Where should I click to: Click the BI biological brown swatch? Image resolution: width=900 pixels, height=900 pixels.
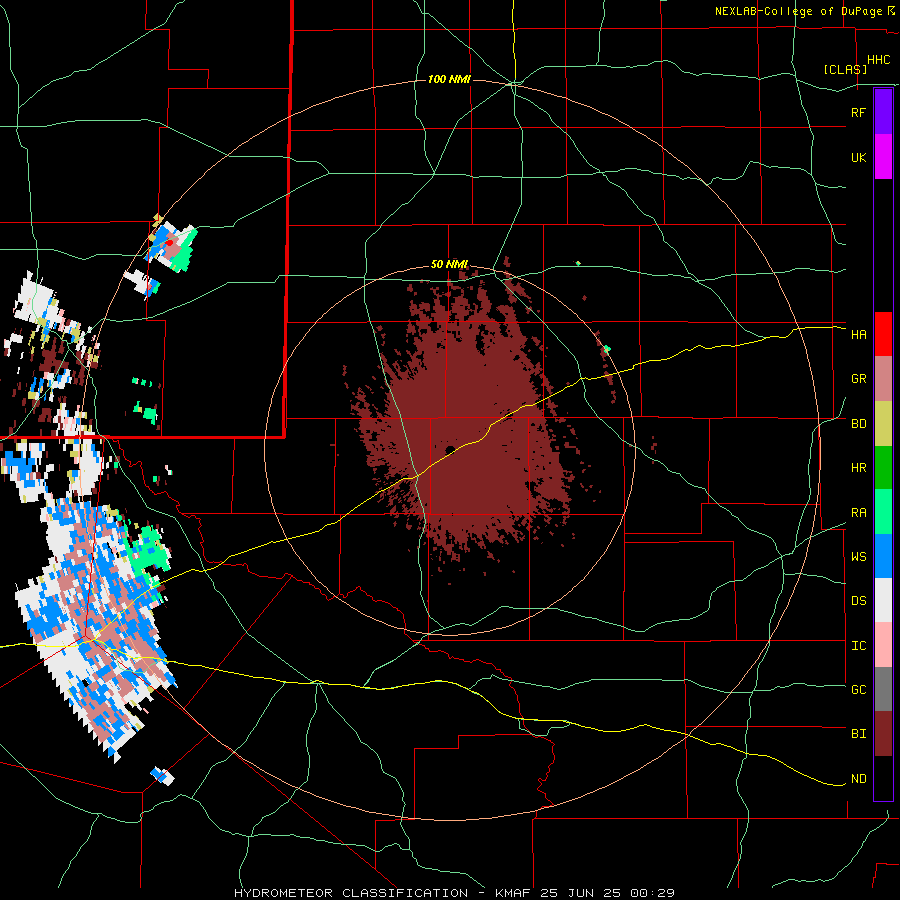point(883,734)
